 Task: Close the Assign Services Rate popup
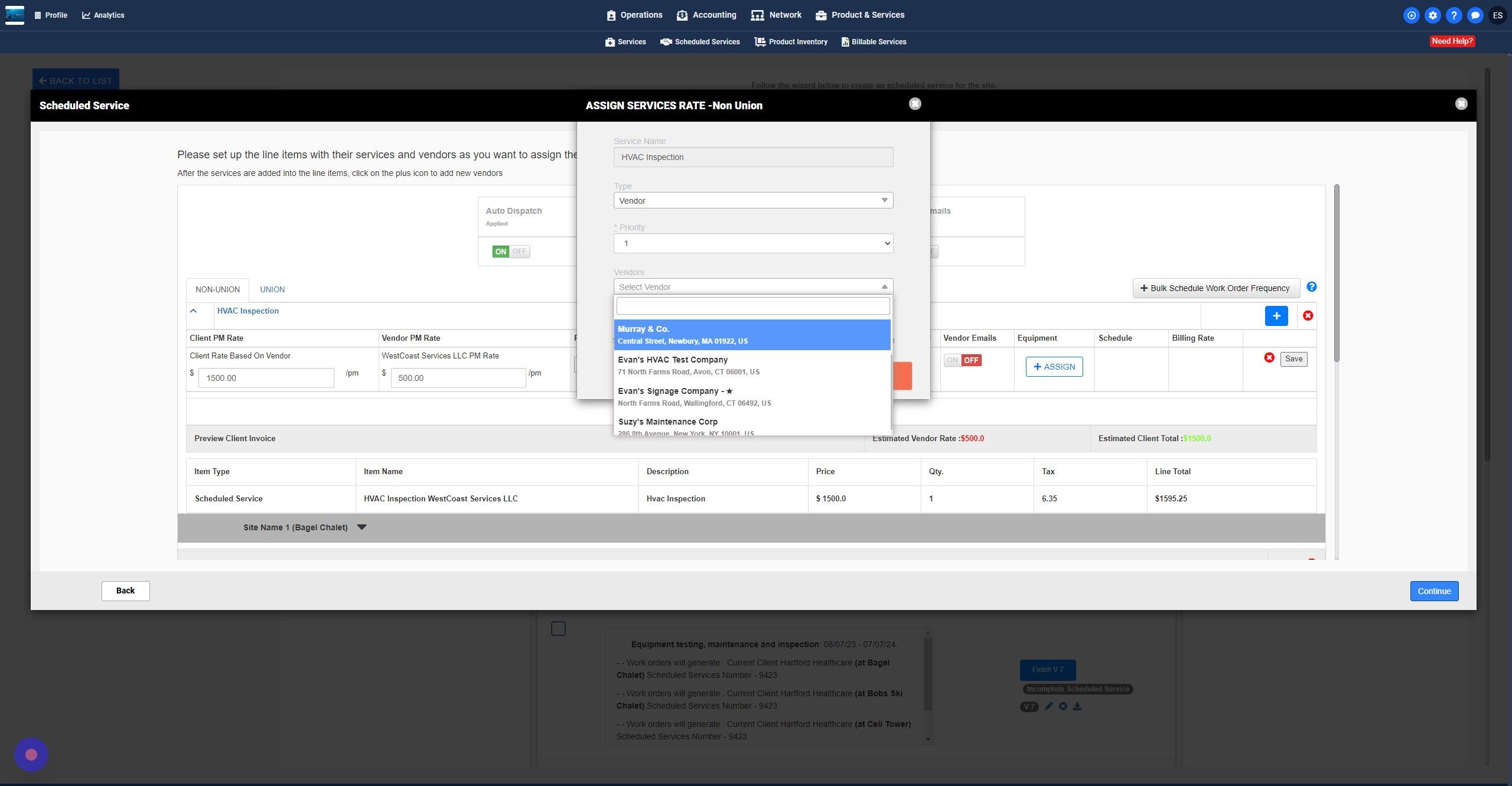pos(915,104)
